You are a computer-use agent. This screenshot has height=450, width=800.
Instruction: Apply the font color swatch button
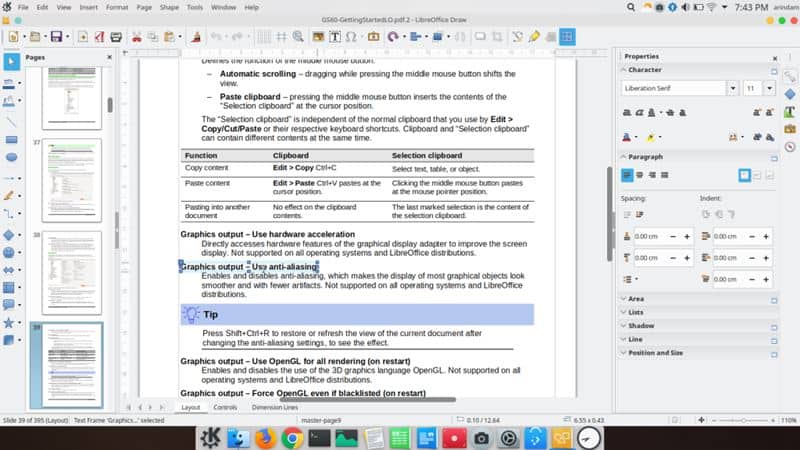(x=627, y=137)
